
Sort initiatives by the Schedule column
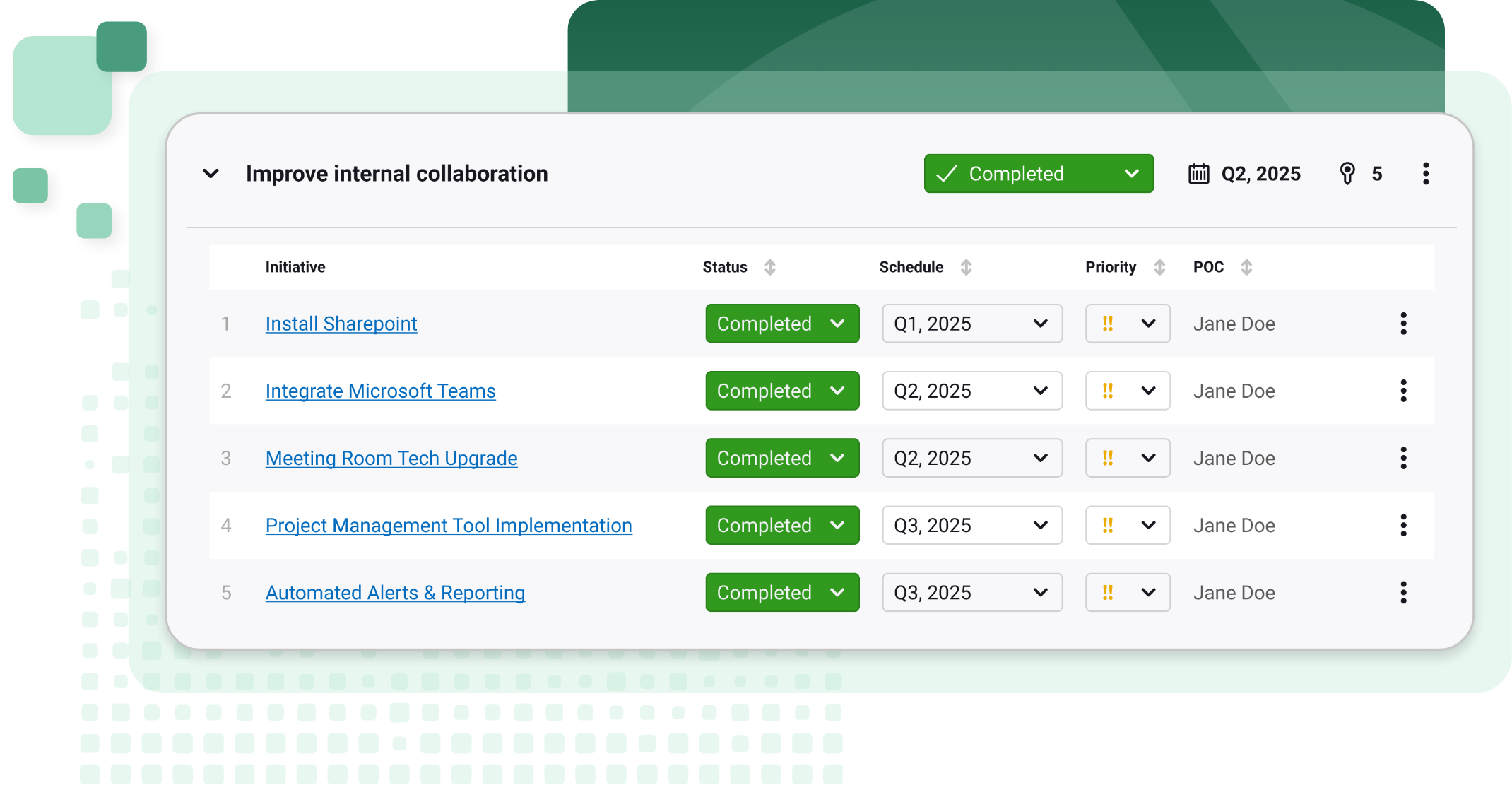pos(966,267)
